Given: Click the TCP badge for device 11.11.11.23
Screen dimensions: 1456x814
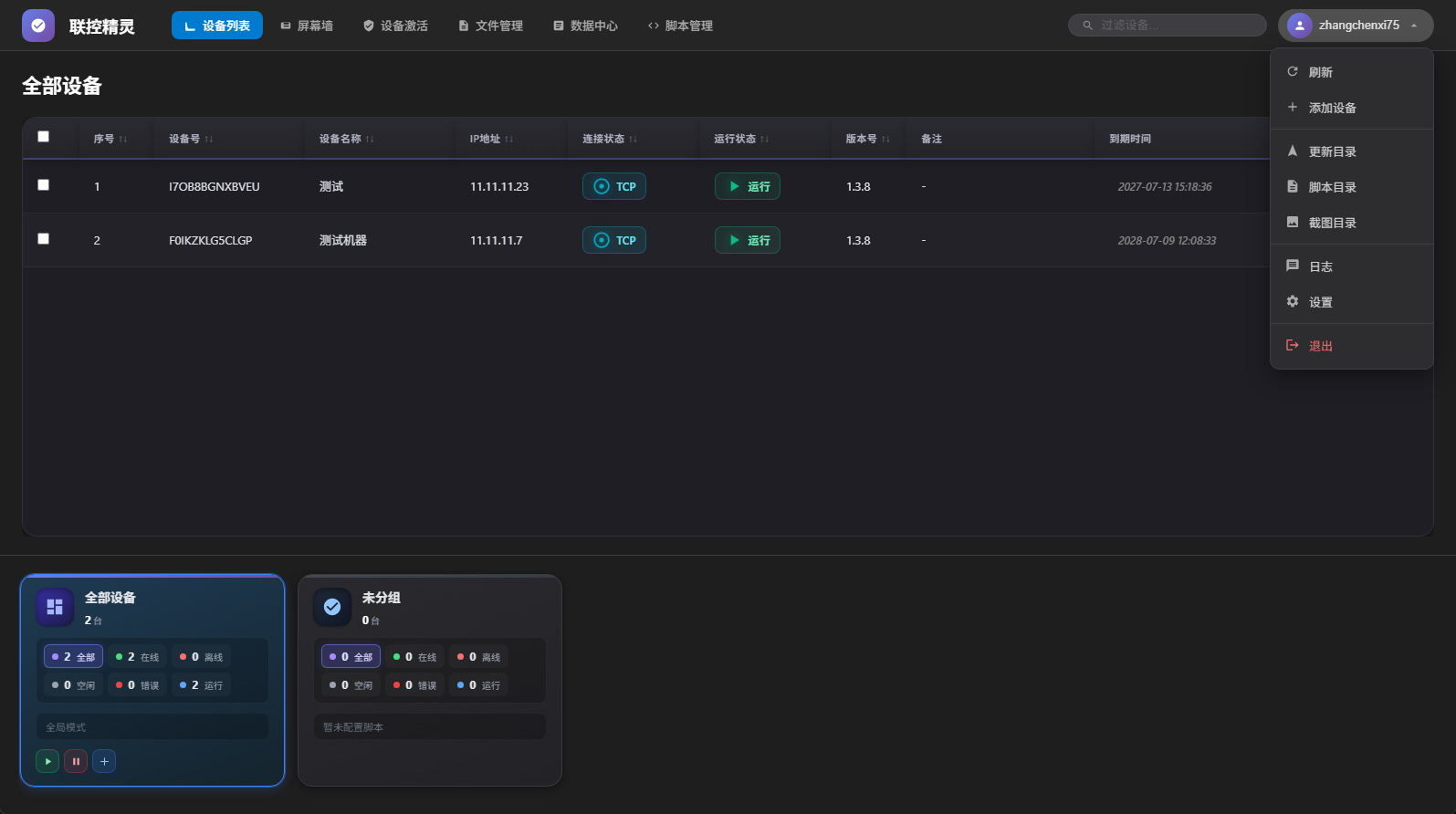Looking at the screenshot, I should (x=614, y=186).
